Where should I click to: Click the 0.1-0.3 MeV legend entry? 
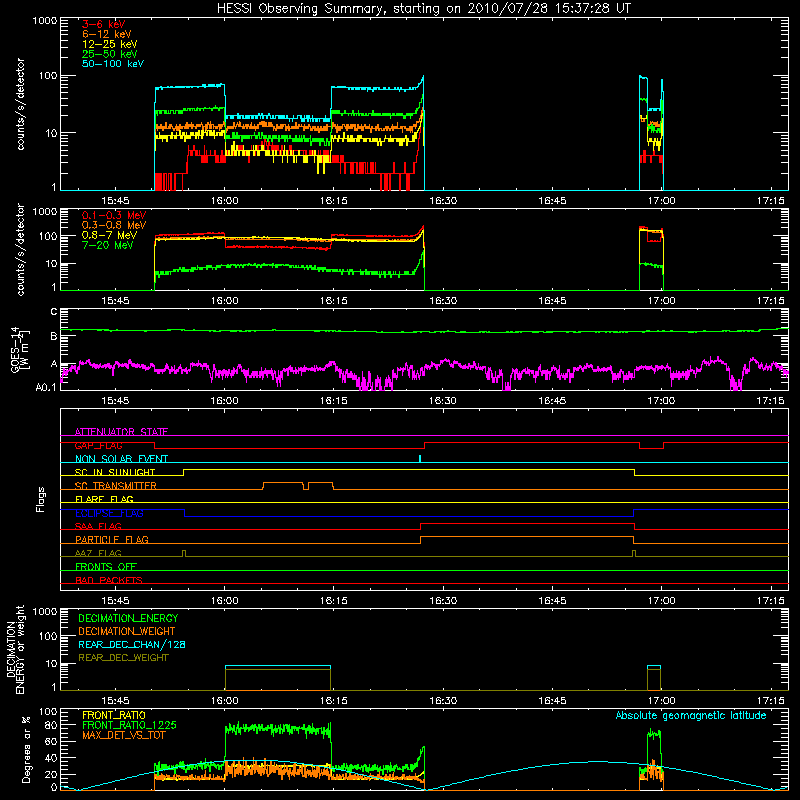114,215
